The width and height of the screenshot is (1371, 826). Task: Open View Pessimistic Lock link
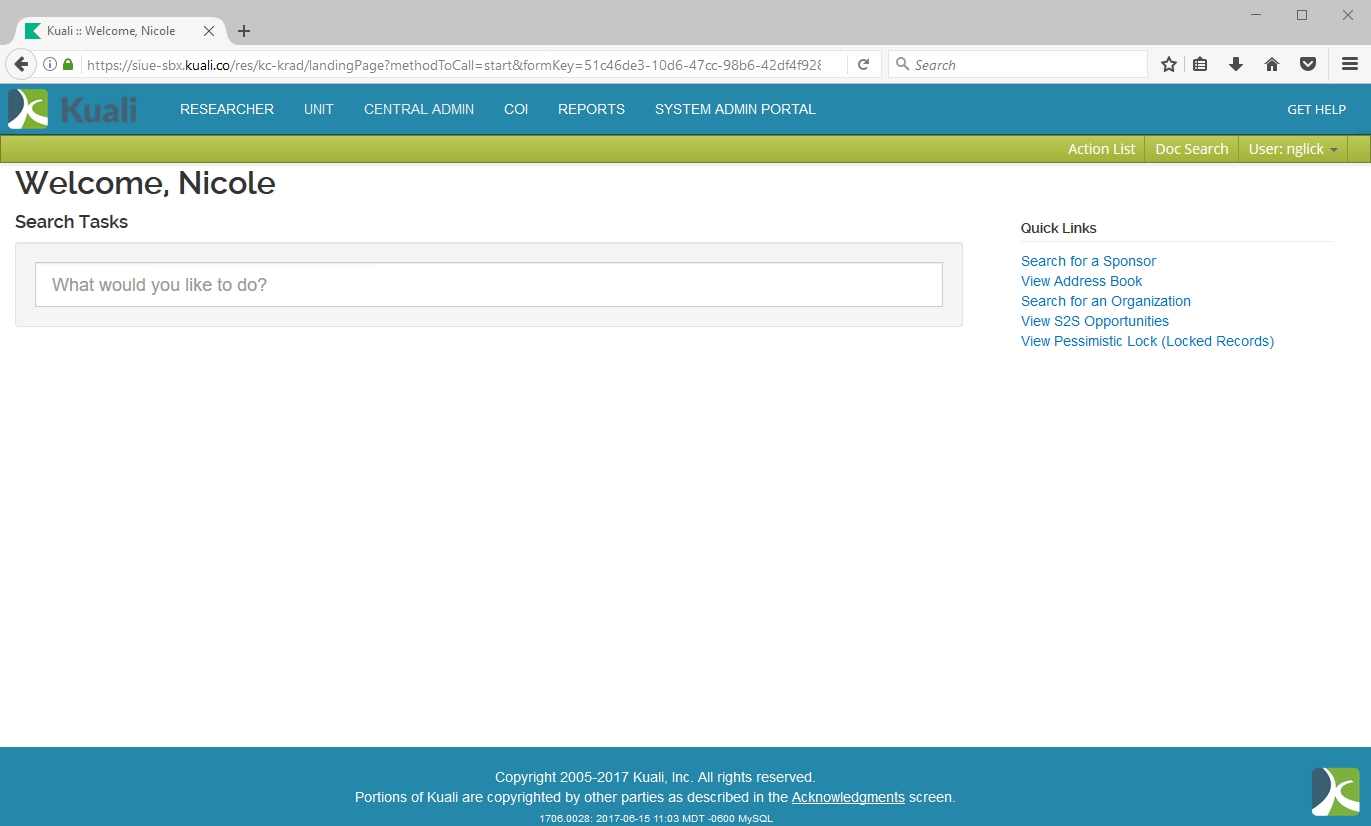(x=1147, y=341)
